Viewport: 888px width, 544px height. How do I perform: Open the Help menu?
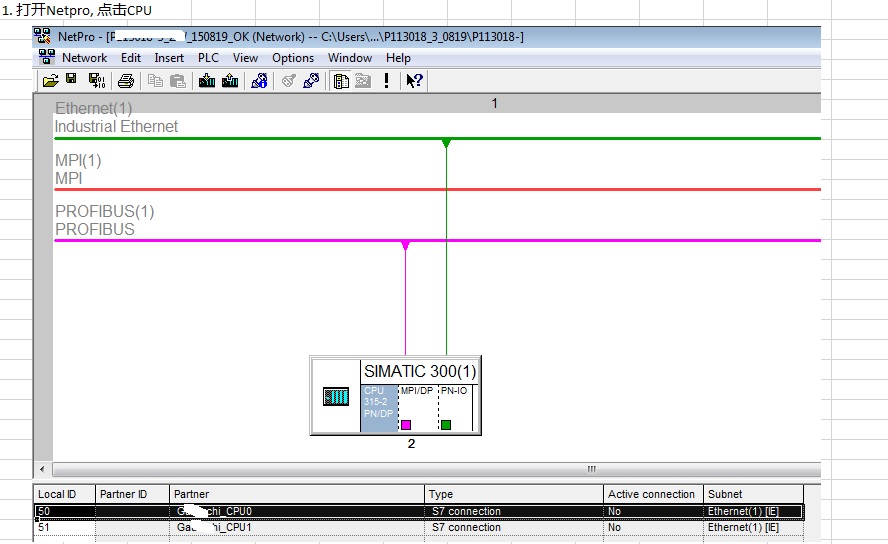point(398,58)
